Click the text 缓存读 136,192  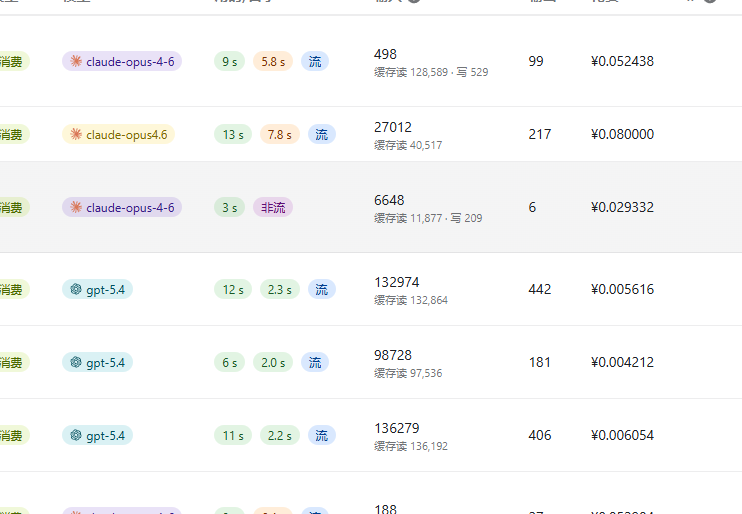411,446
